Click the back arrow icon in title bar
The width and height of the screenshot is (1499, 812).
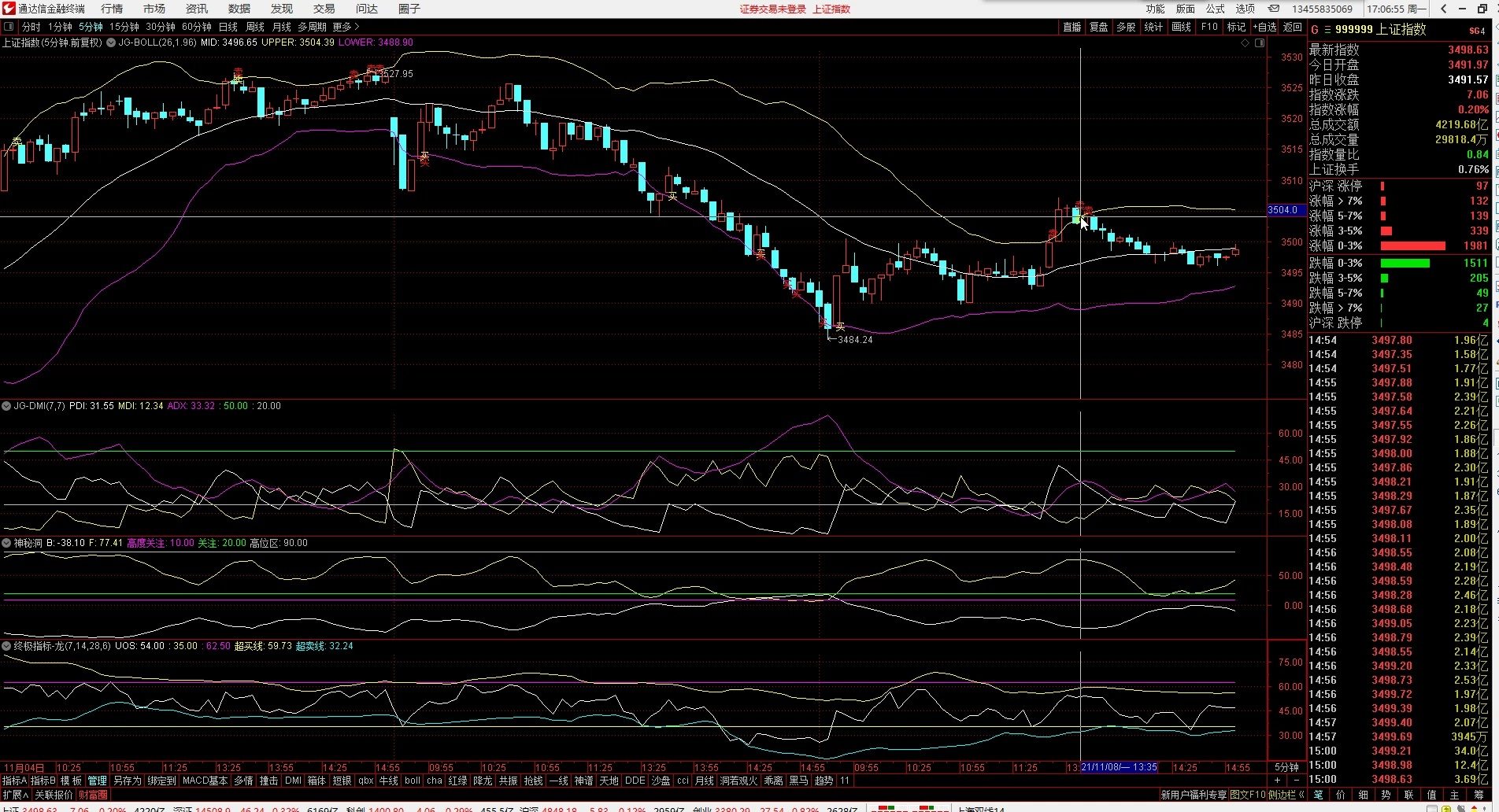point(1443,9)
